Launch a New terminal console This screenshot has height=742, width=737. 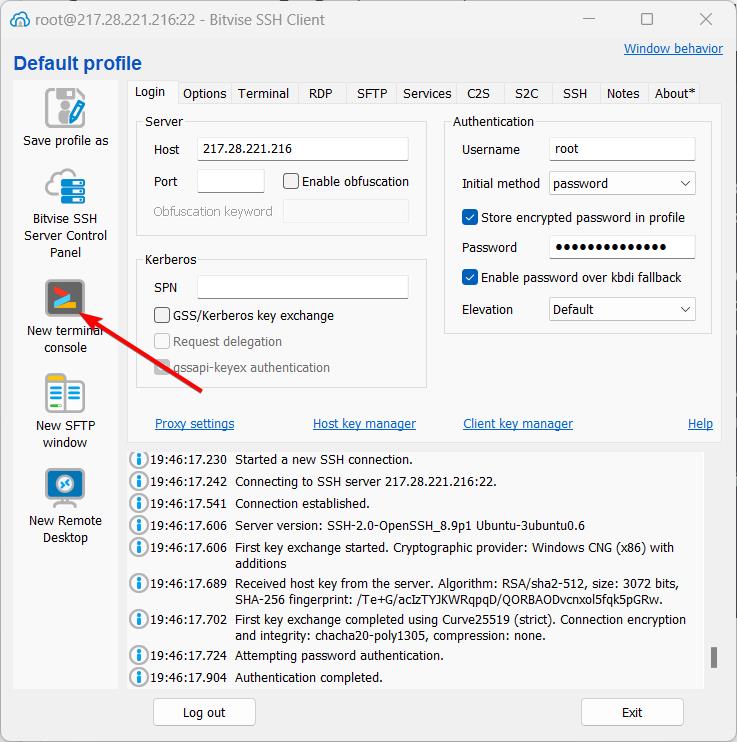pyautogui.click(x=65, y=298)
